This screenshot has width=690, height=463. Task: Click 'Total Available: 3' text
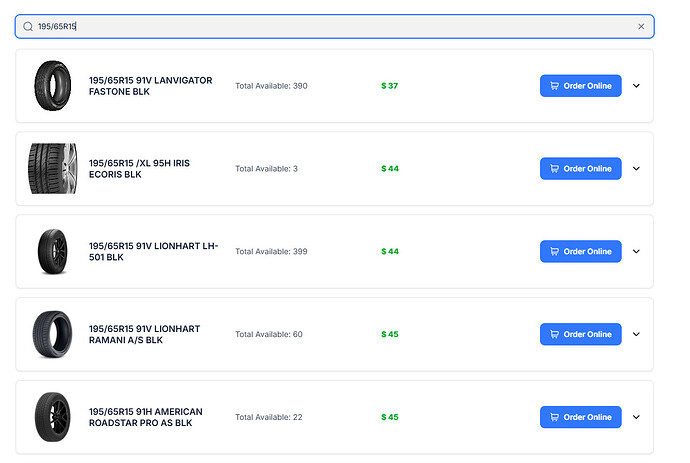coord(266,169)
